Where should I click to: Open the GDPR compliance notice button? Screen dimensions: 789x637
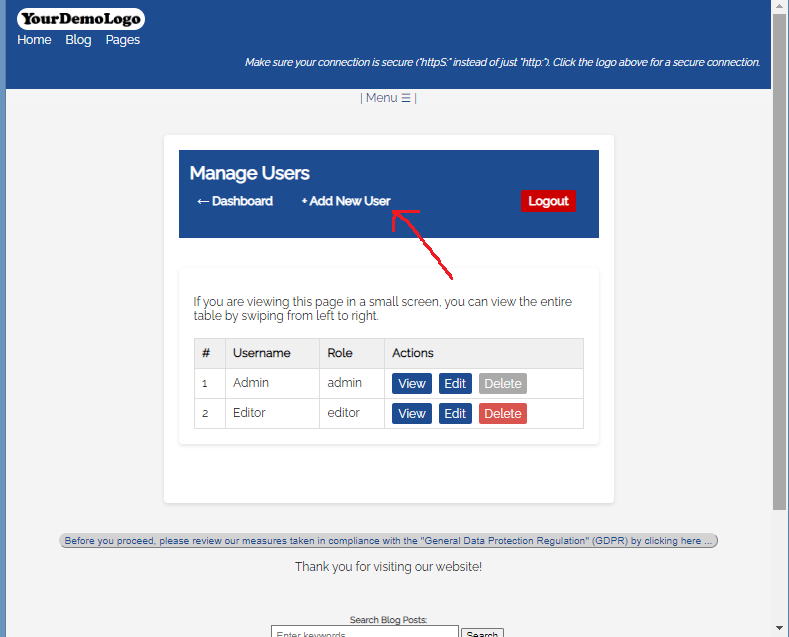coord(388,541)
